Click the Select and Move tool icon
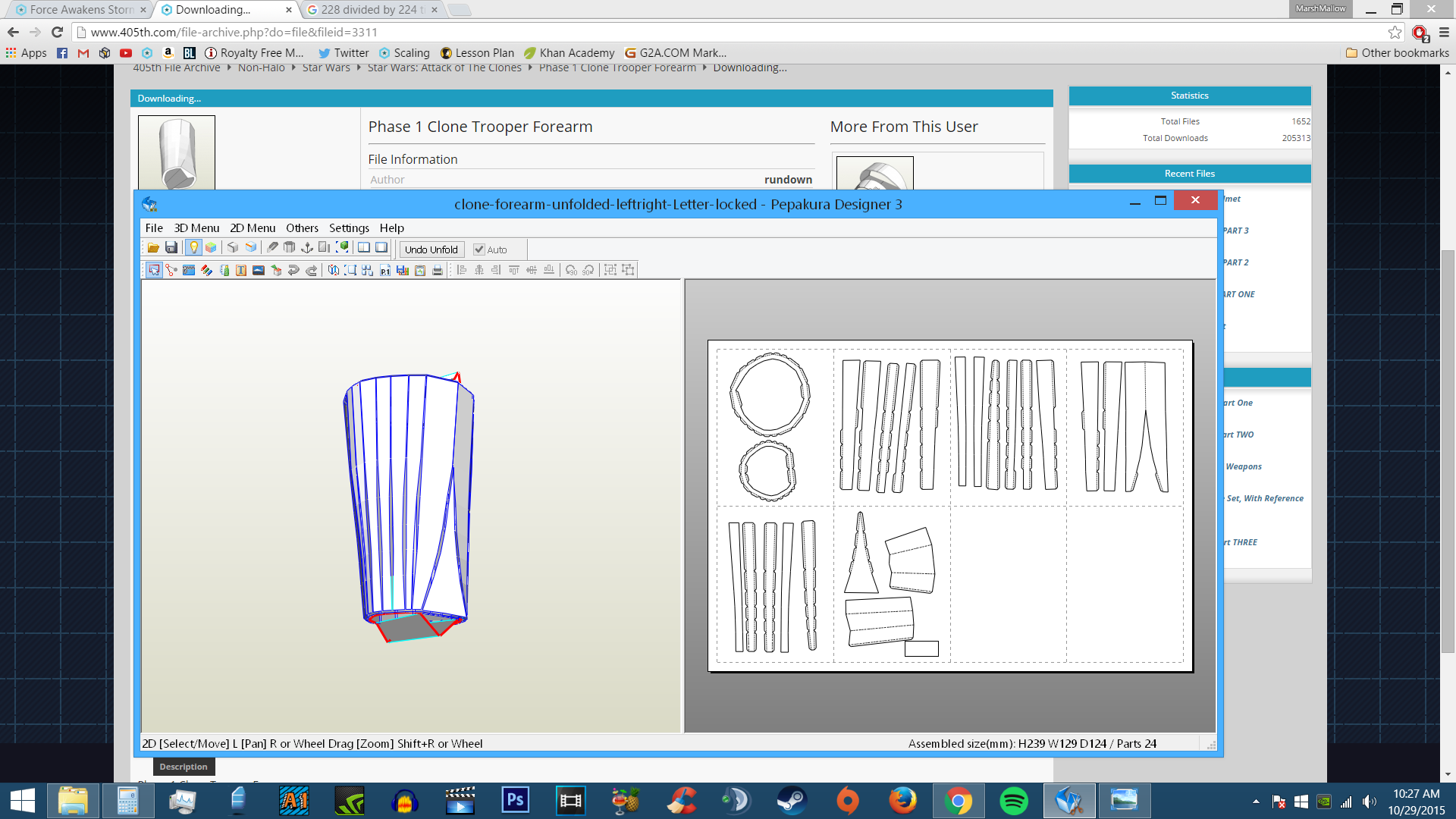The height and width of the screenshot is (819, 1456). point(154,270)
